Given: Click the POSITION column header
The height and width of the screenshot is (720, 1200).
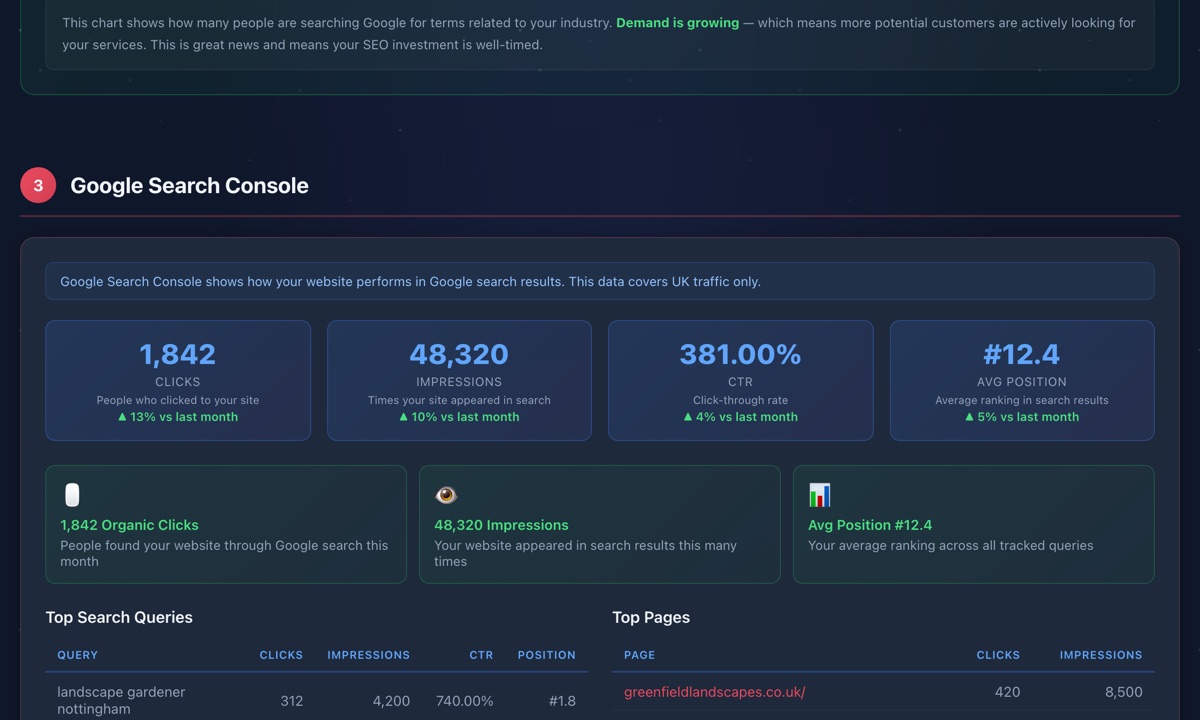Looking at the screenshot, I should 546,655.
